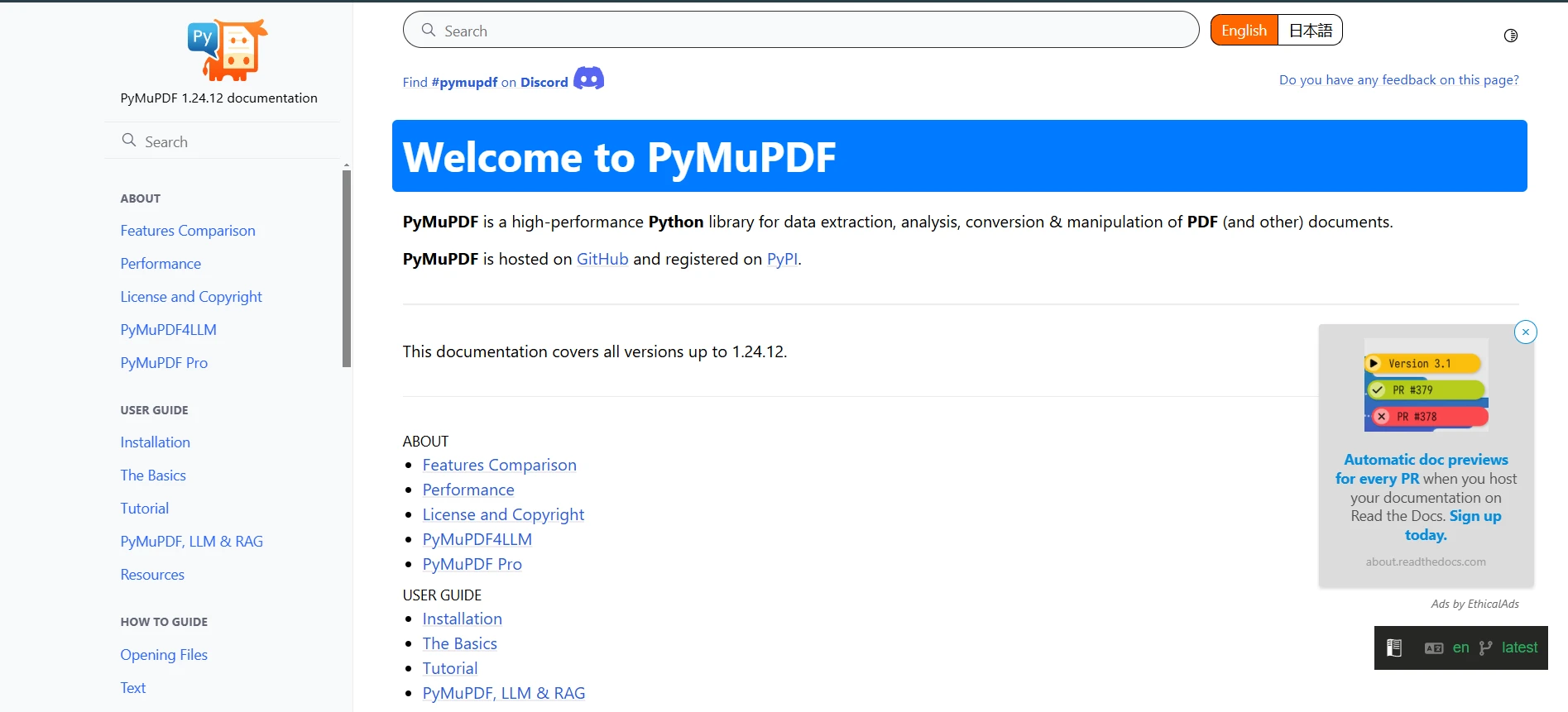Click Tutorial in main content list
Image resolution: width=1568 pixels, height=712 pixels.
(x=449, y=668)
